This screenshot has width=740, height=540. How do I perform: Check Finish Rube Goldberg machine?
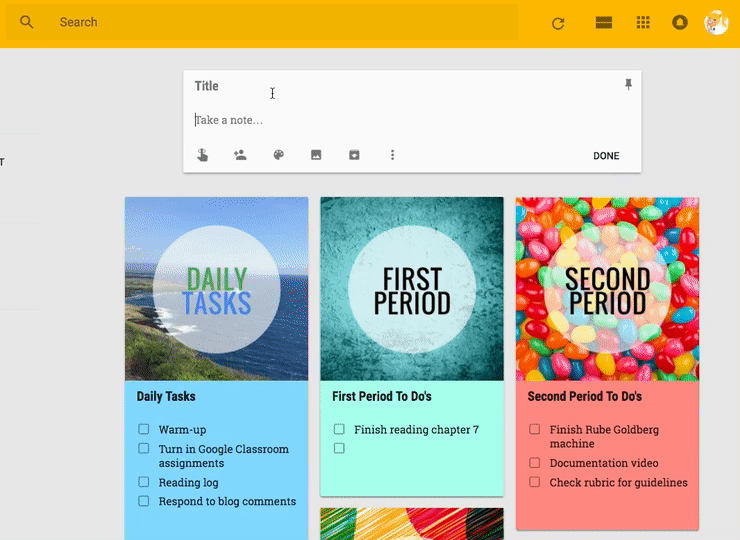coord(534,429)
